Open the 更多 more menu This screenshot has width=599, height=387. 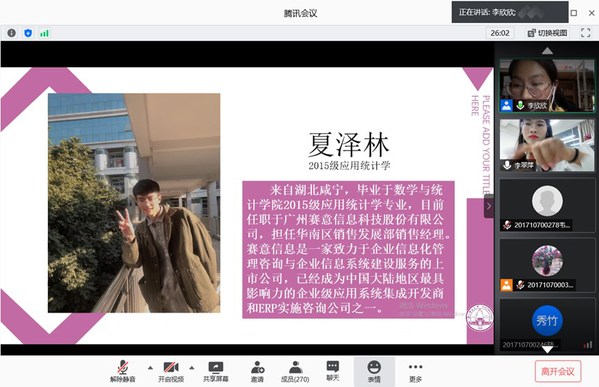click(x=415, y=371)
